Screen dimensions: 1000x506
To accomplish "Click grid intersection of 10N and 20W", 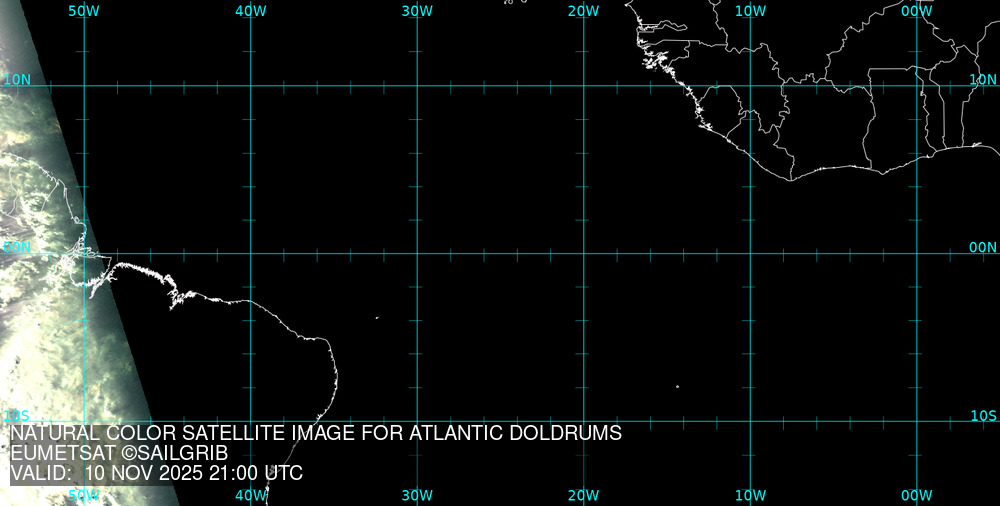I will tap(583, 86).
